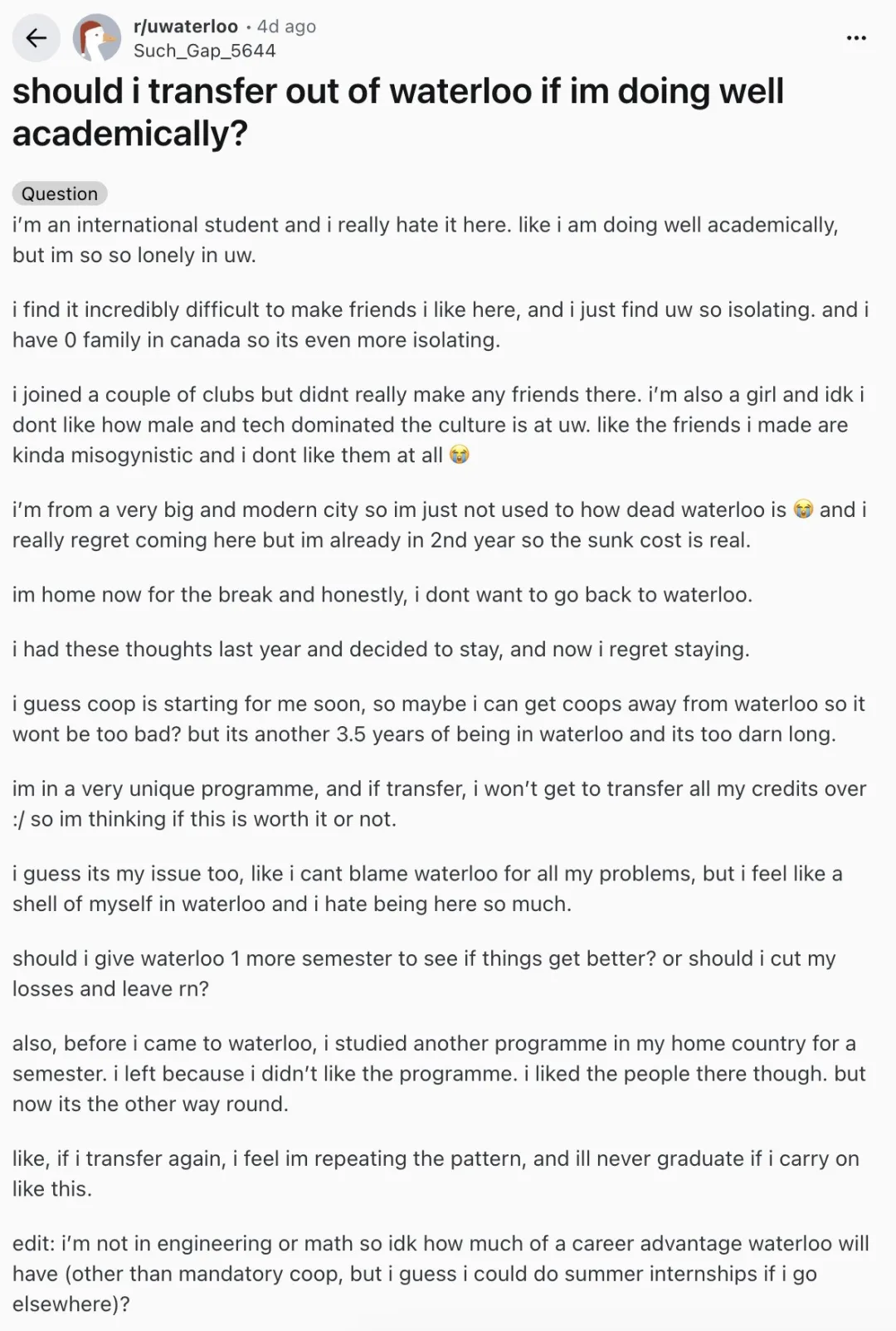The width and height of the screenshot is (896, 1331).
Task: Click the paragraph about the 'very unique programme'
Action: coord(439,803)
